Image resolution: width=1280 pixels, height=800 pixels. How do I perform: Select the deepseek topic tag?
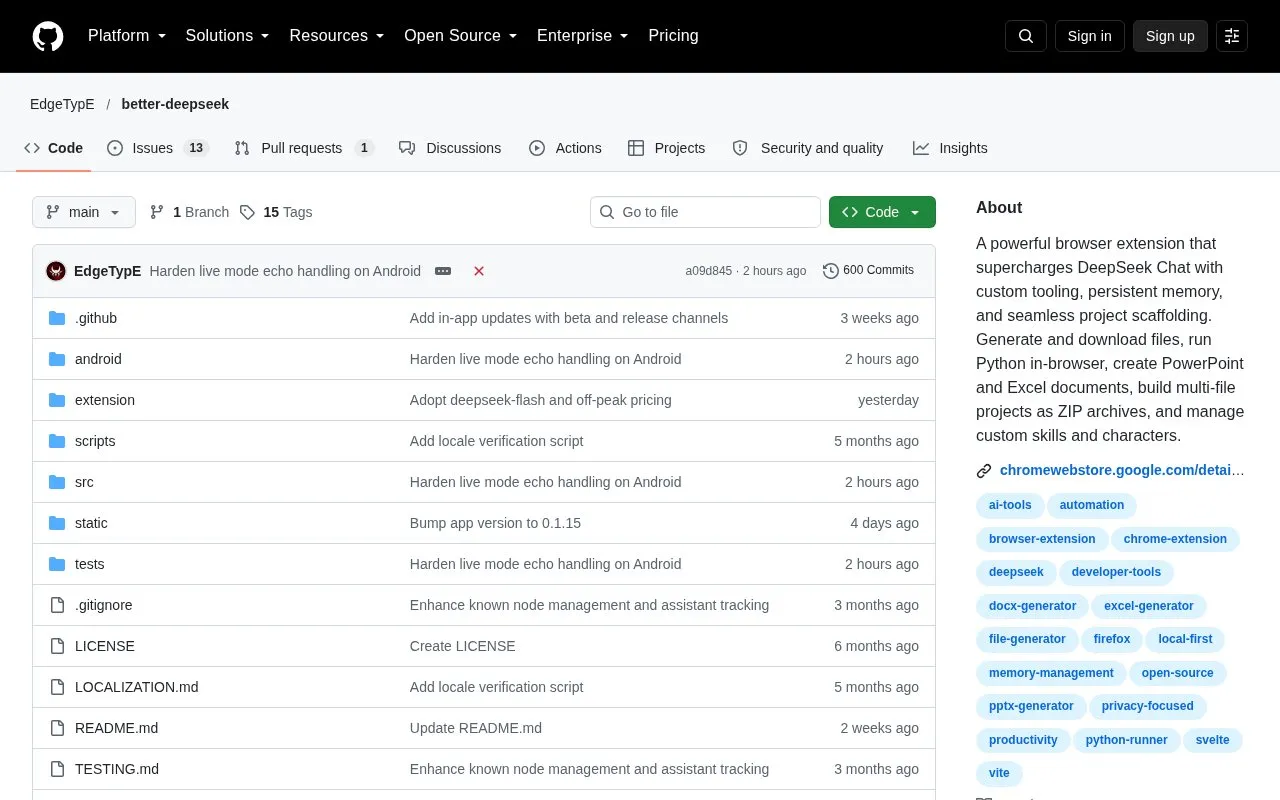1016,572
